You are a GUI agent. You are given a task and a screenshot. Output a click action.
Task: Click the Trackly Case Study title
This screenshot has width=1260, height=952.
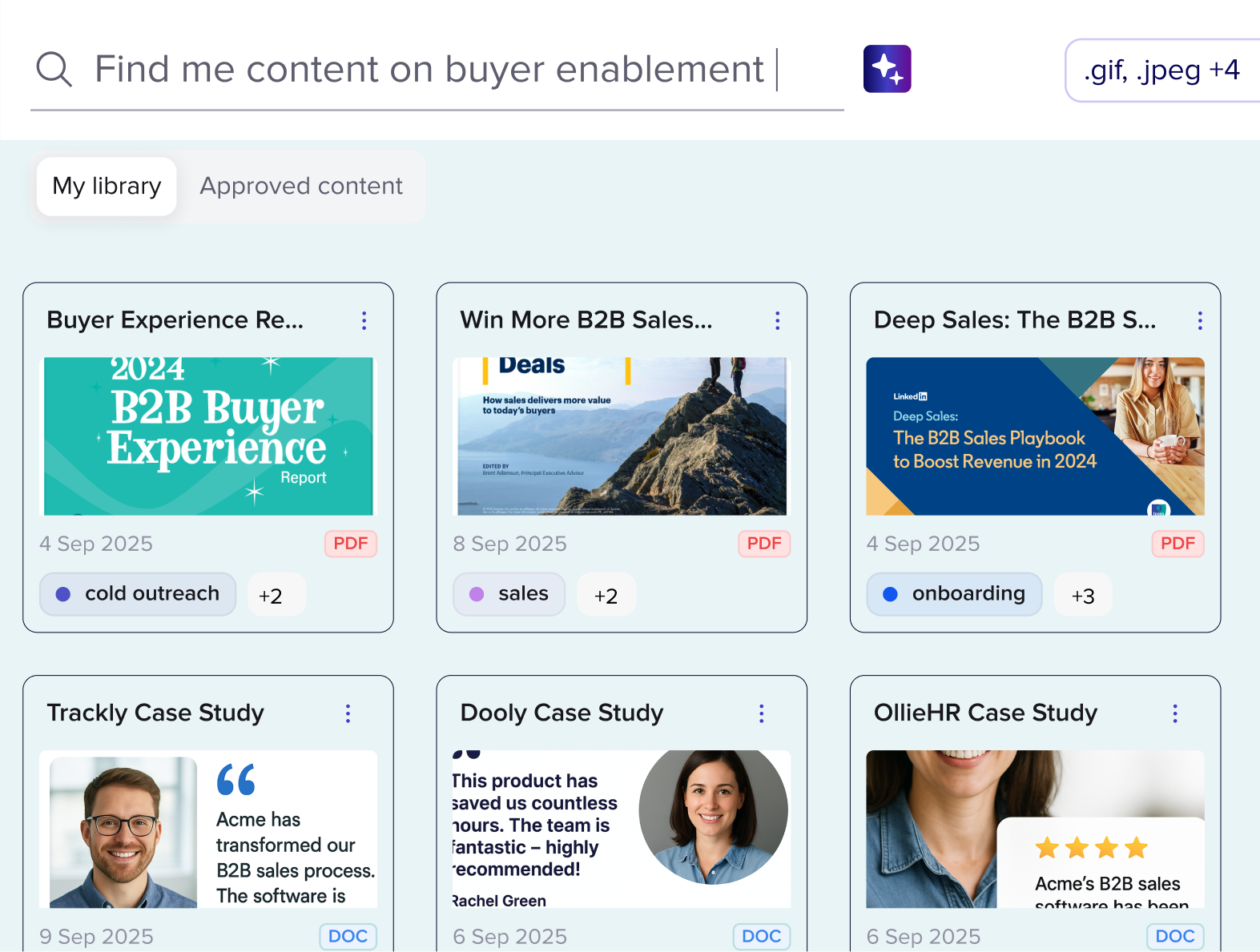click(x=155, y=713)
